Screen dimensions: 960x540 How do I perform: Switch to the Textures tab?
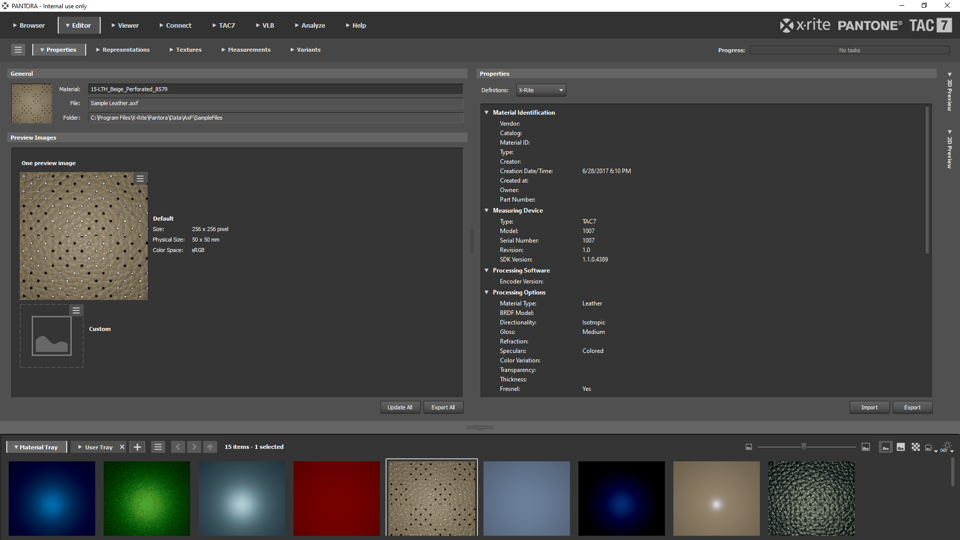tap(186, 49)
